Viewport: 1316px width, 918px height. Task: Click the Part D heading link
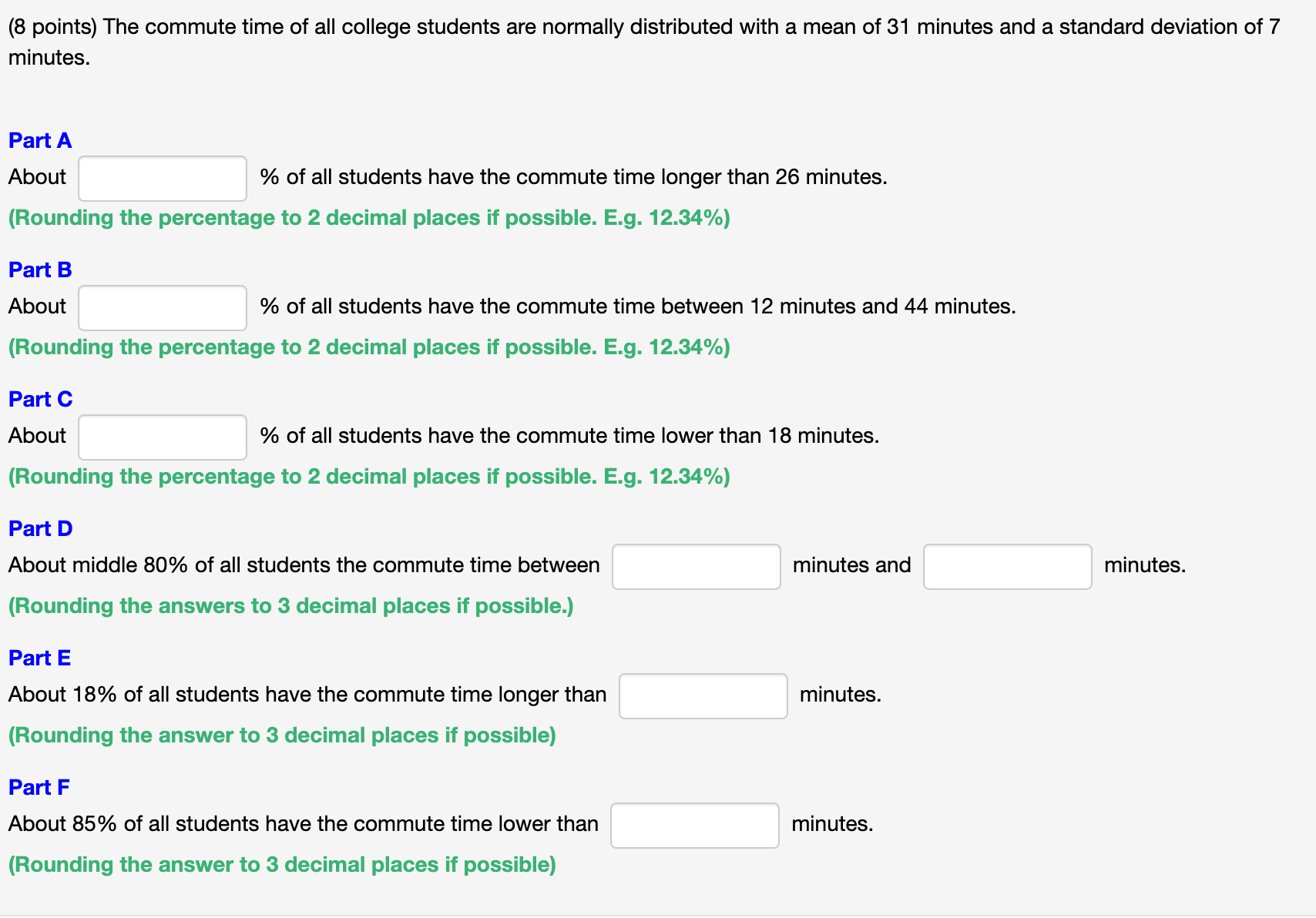click(40, 528)
